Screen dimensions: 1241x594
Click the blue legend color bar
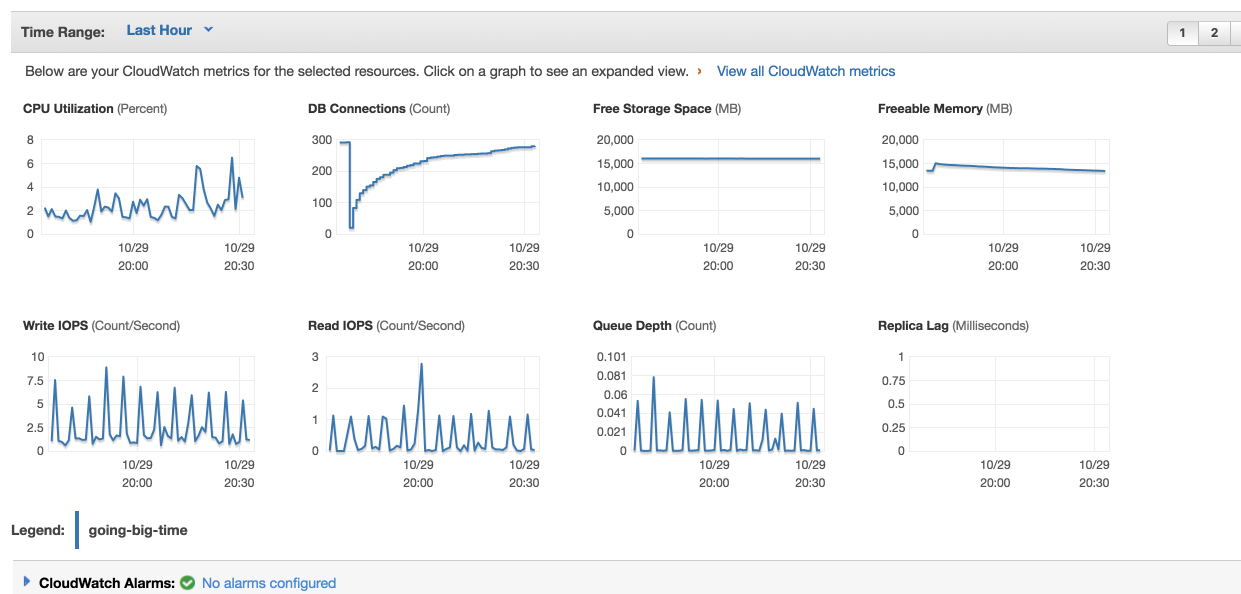pos(77,530)
